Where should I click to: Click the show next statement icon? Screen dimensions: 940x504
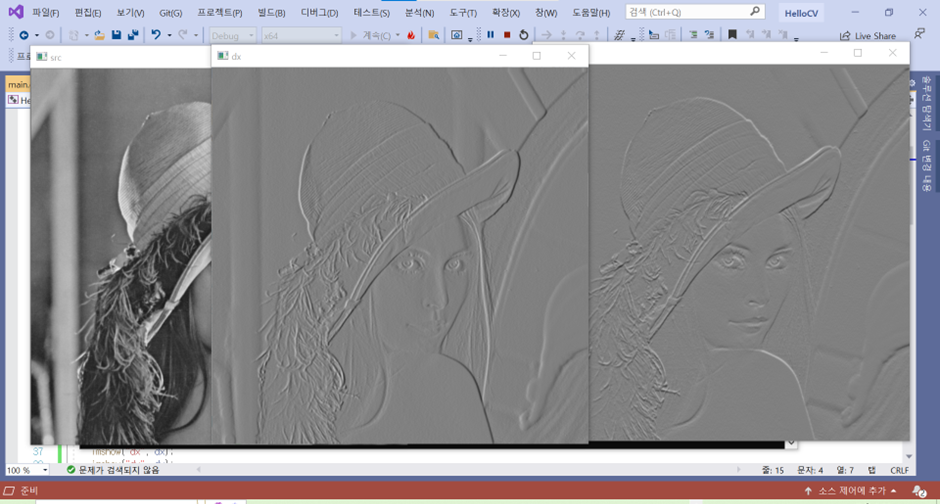(x=546, y=35)
